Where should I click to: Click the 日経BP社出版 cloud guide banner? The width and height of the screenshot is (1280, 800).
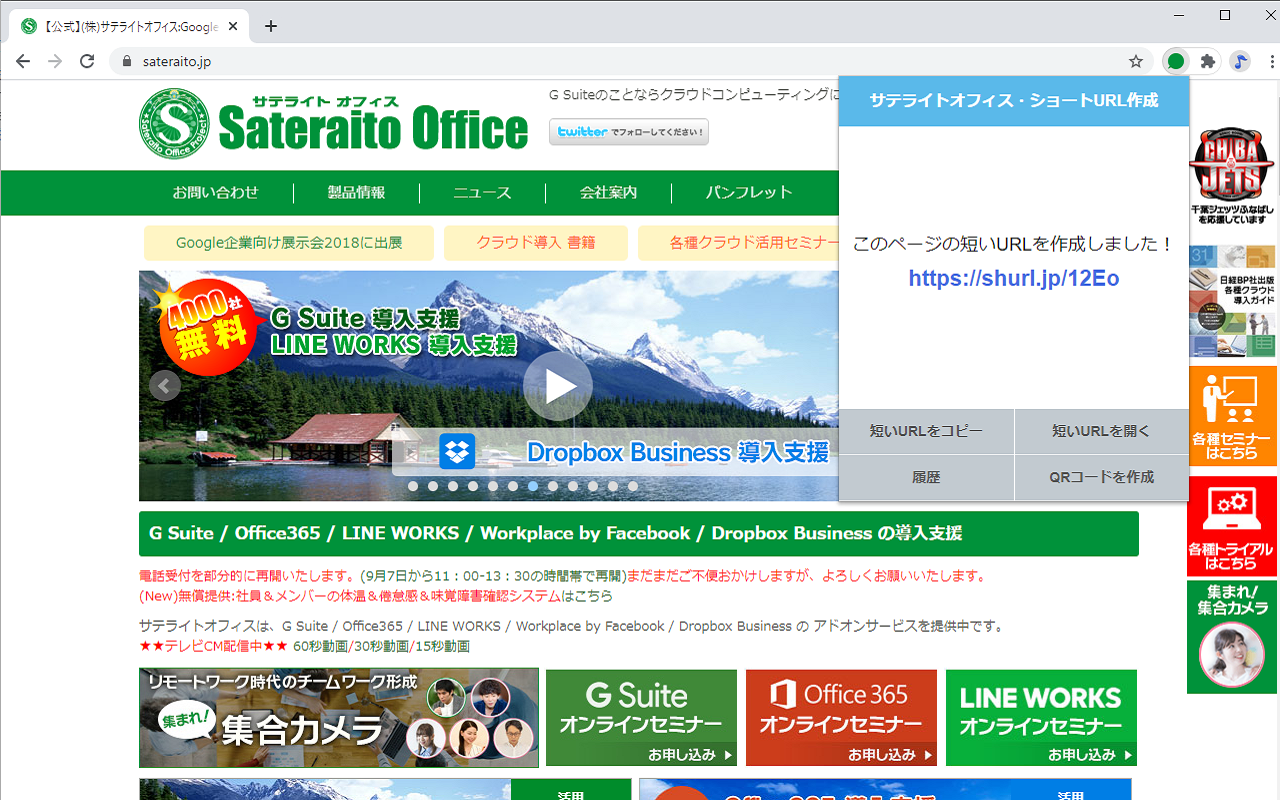click(1233, 301)
